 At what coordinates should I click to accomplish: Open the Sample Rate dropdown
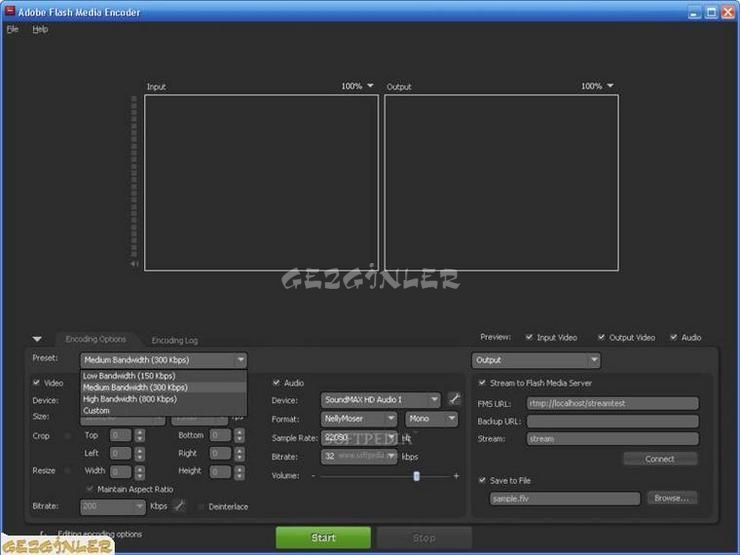[x=359, y=437]
